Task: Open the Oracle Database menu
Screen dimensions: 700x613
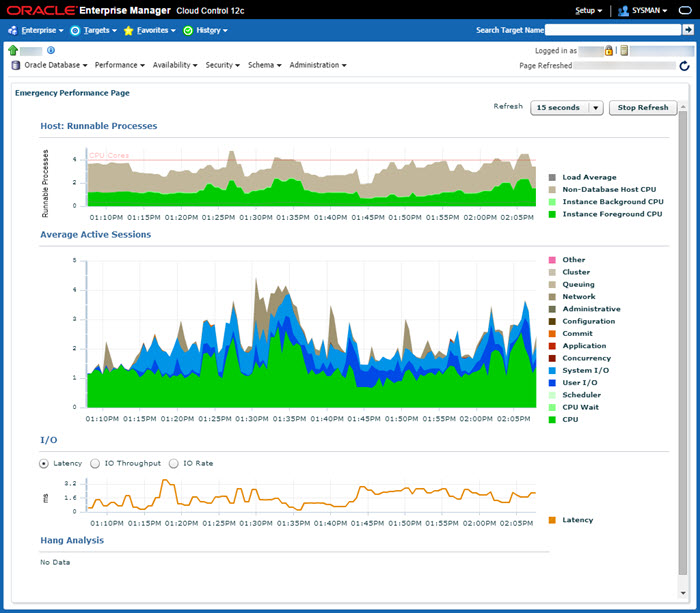Action: click(56, 65)
